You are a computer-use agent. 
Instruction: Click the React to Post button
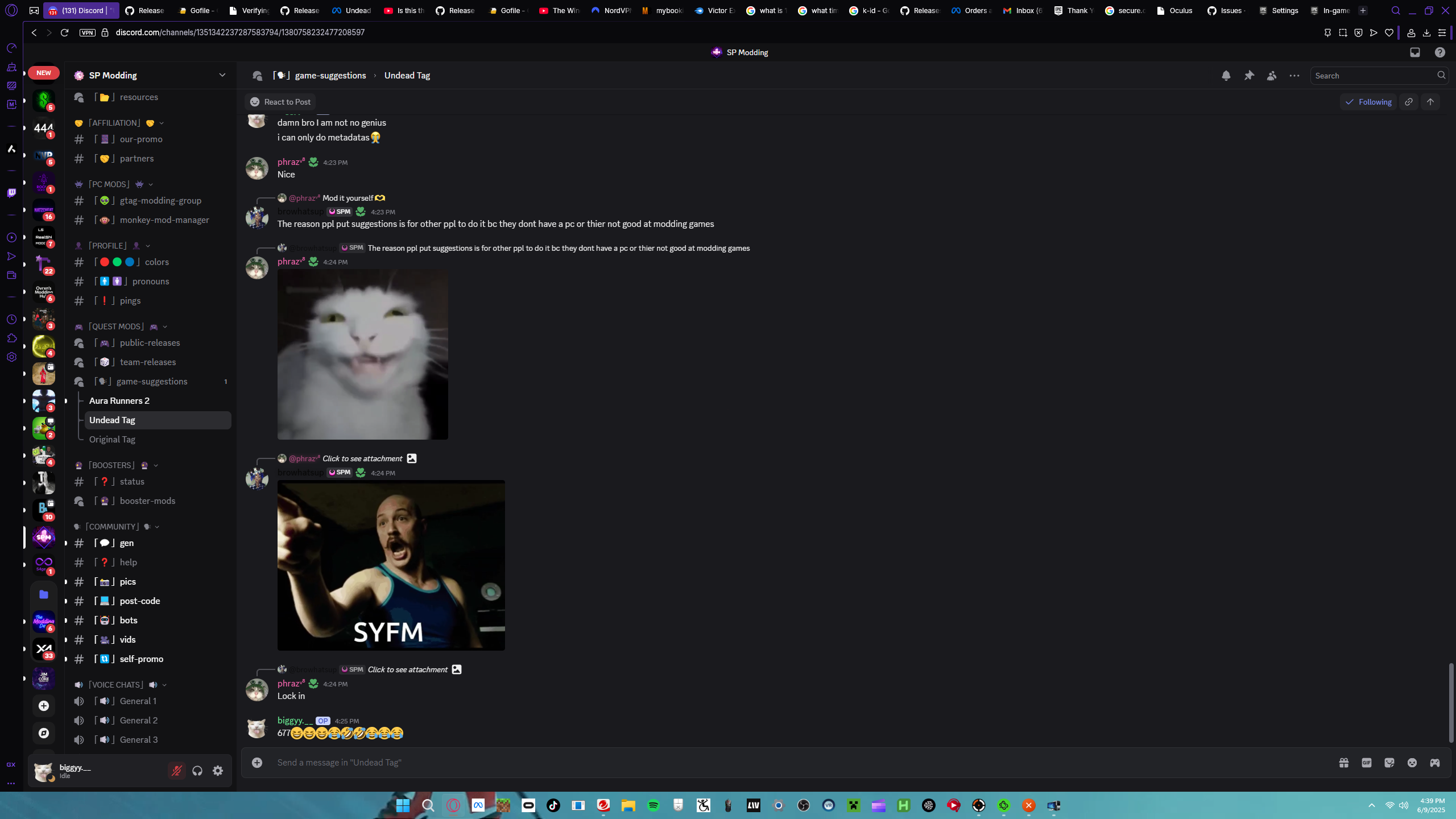coord(280,102)
